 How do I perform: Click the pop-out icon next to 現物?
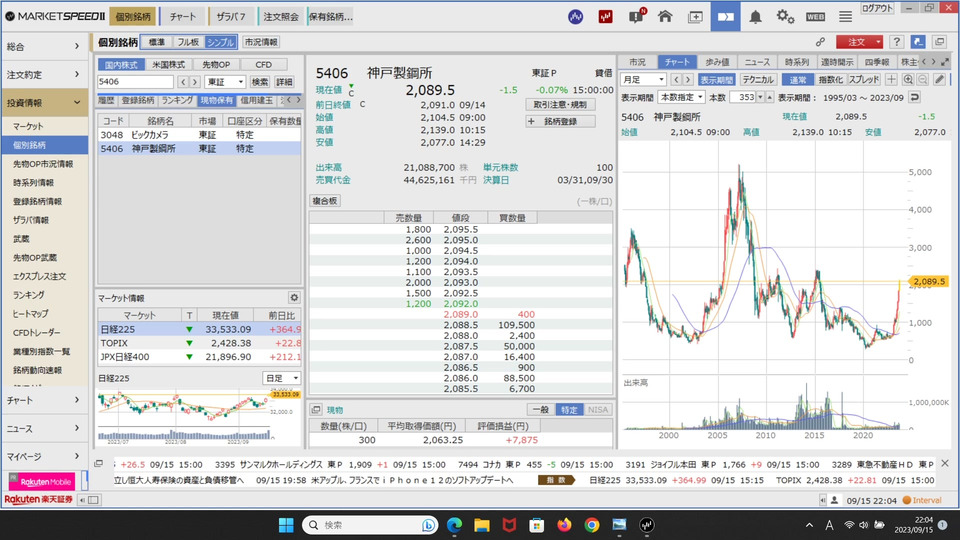click(x=316, y=410)
